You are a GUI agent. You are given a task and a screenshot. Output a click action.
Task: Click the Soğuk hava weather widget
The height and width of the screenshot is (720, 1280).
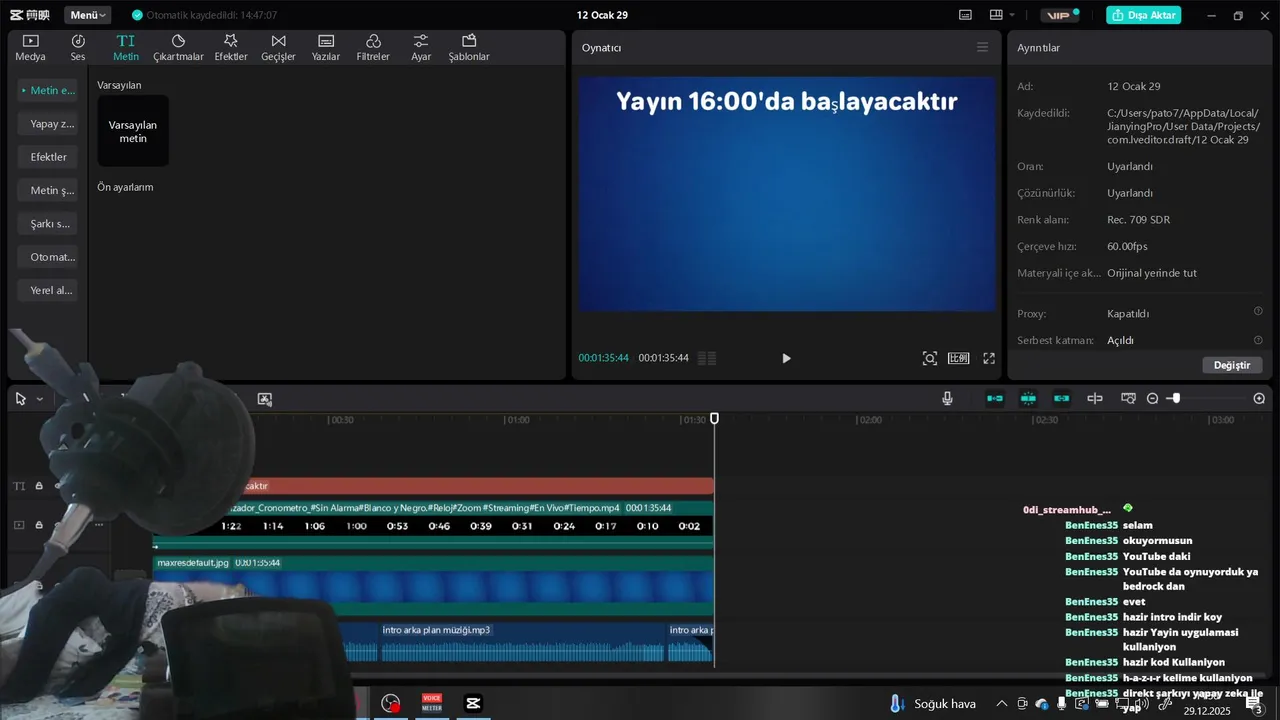tap(933, 704)
